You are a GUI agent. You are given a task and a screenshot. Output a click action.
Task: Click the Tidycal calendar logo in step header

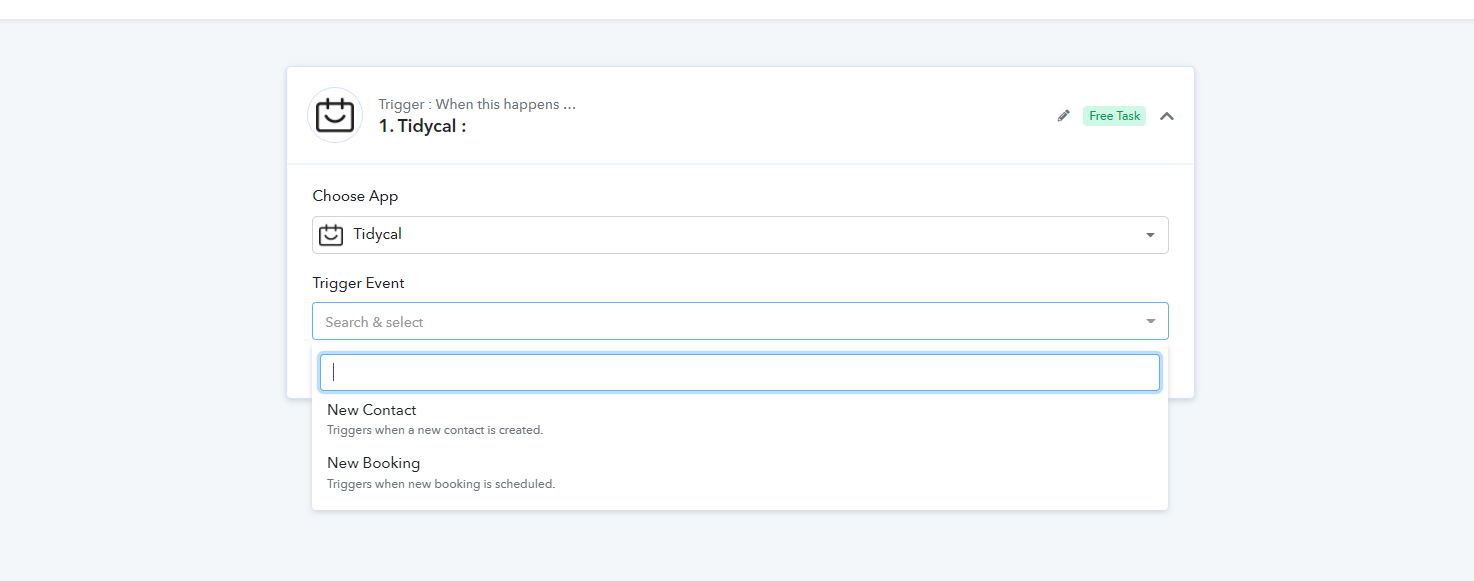(335, 115)
